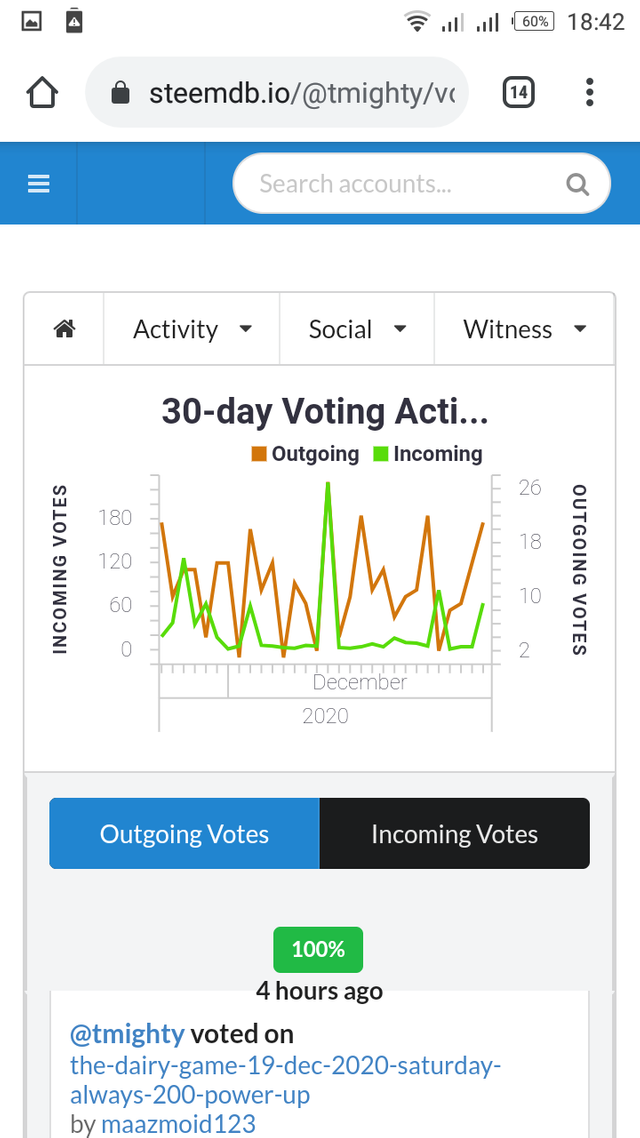Open the @tmighty account link
Image resolution: width=640 pixels, height=1138 pixels.
tap(127, 1034)
